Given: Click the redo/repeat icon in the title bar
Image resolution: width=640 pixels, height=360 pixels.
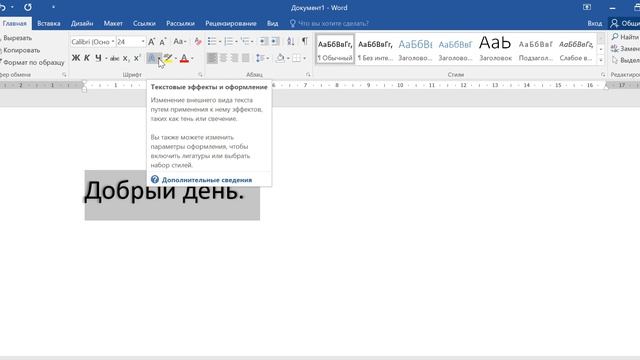Looking at the screenshot, I should (28, 7).
